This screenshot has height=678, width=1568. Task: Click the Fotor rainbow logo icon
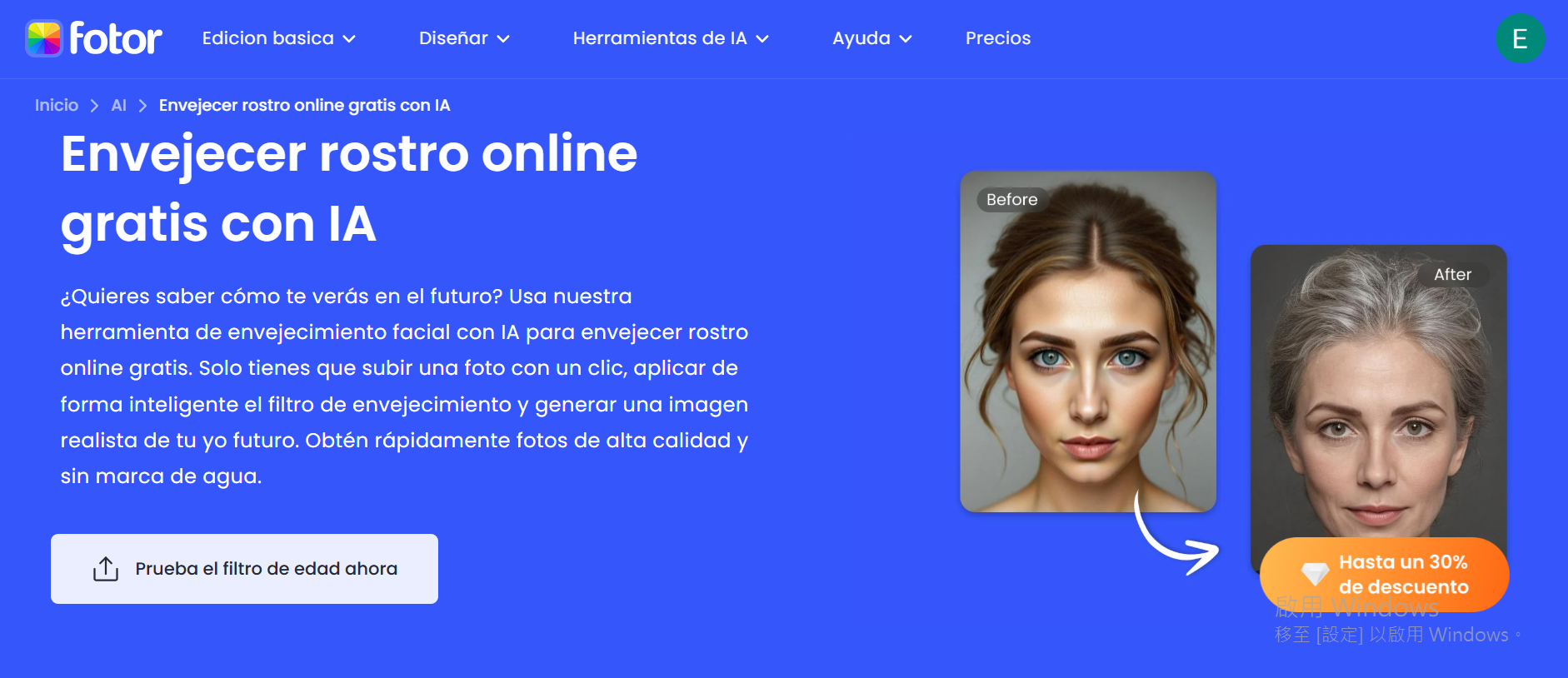pos(44,38)
